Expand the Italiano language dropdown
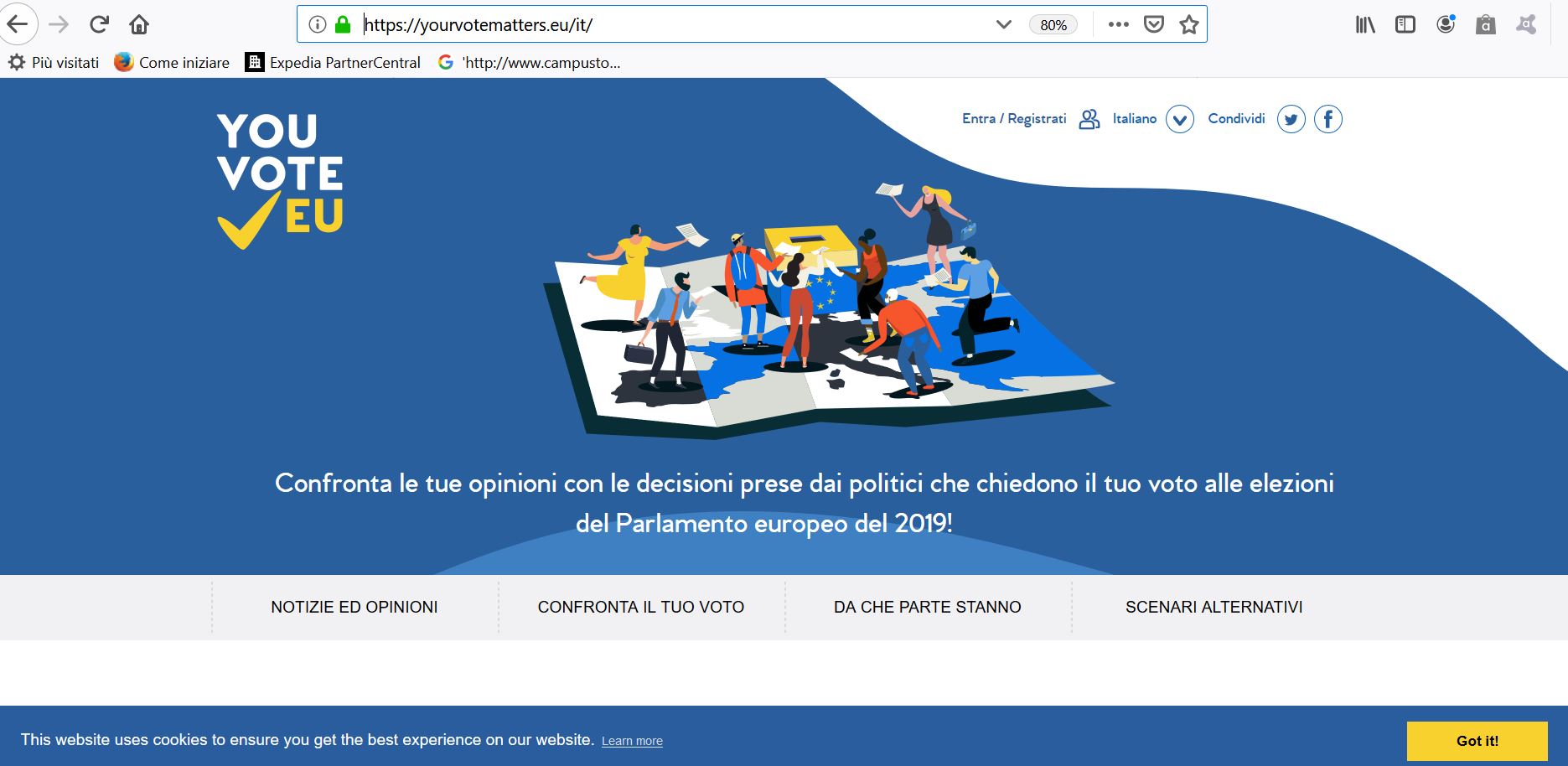 coord(1180,120)
